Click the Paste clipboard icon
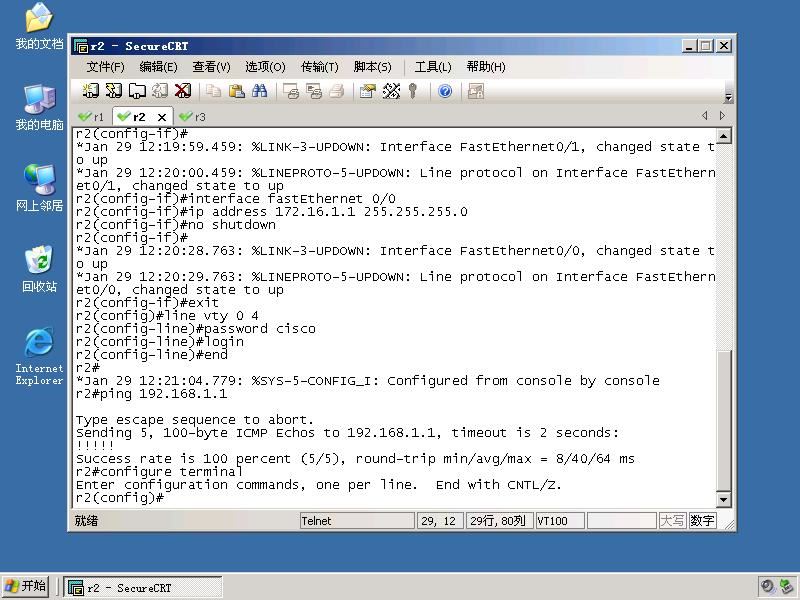The height and width of the screenshot is (600, 800). pyautogui.click(x=236, y=91)
